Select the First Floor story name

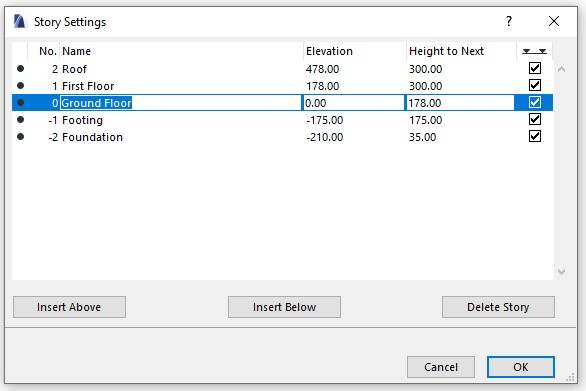pyautogui.click(x=88, y=86)
